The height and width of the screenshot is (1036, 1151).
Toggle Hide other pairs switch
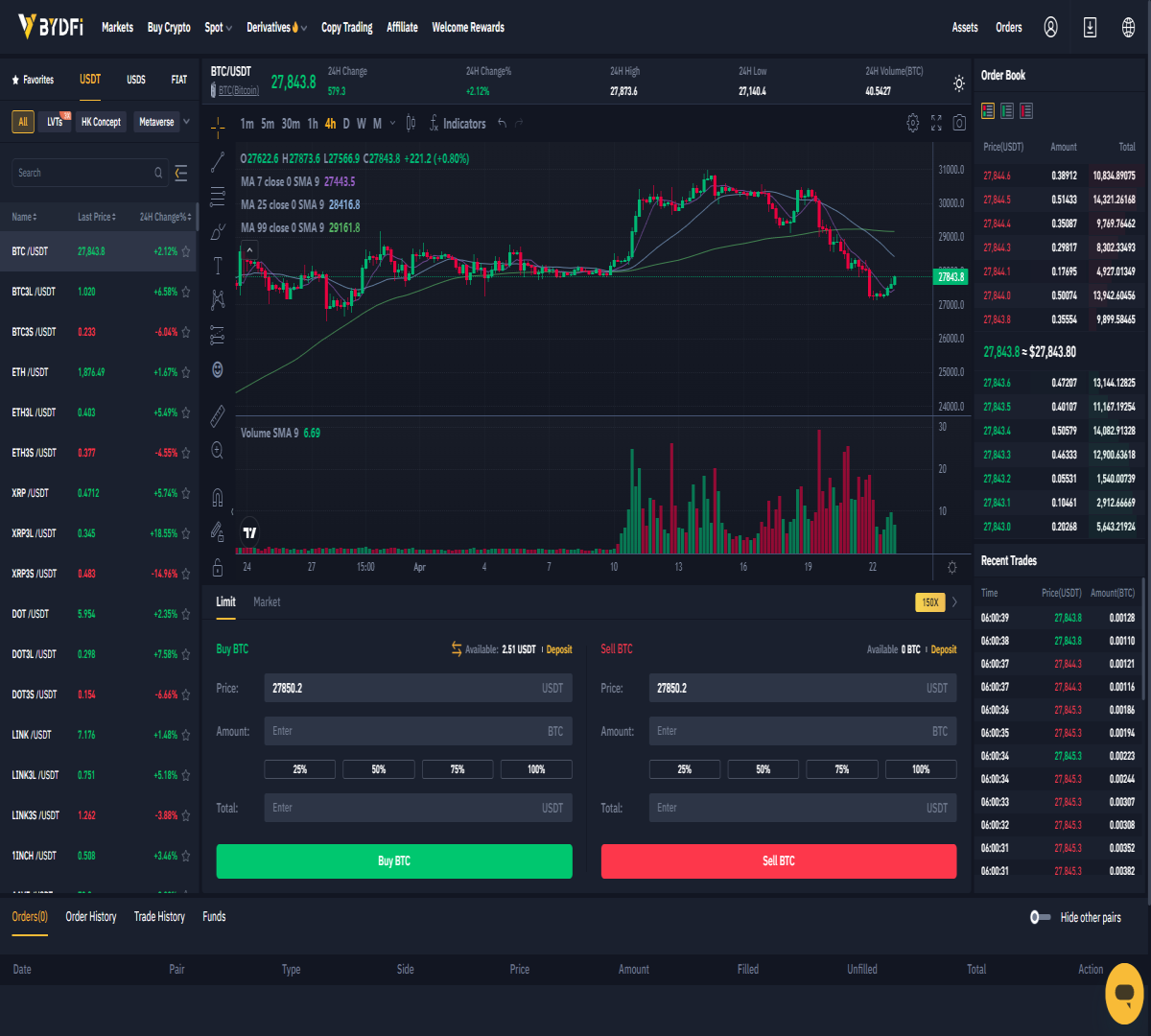pyautogui.click(x=1041, y=917)
